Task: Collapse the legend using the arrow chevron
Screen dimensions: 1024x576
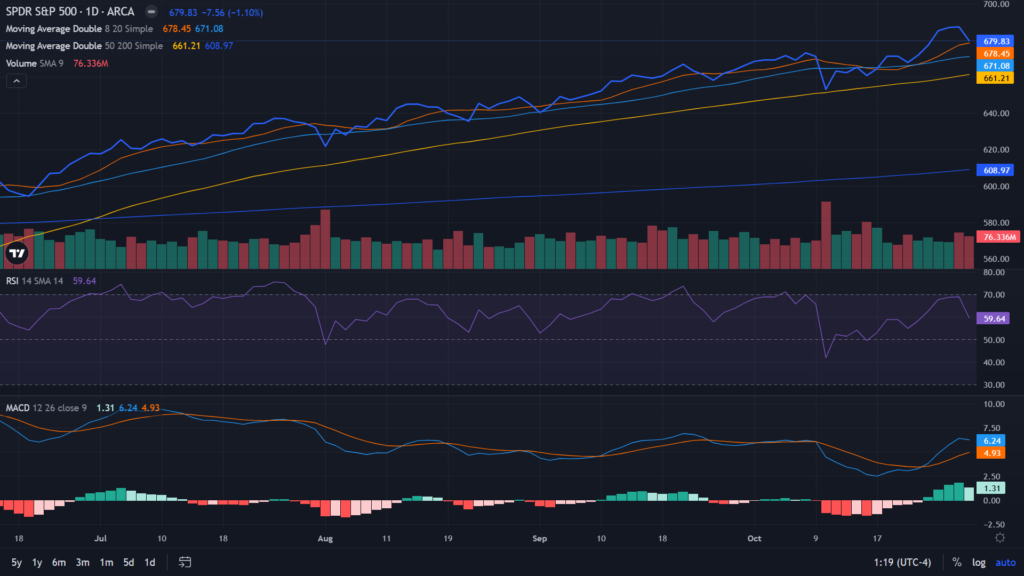Action: coord(15,80)
